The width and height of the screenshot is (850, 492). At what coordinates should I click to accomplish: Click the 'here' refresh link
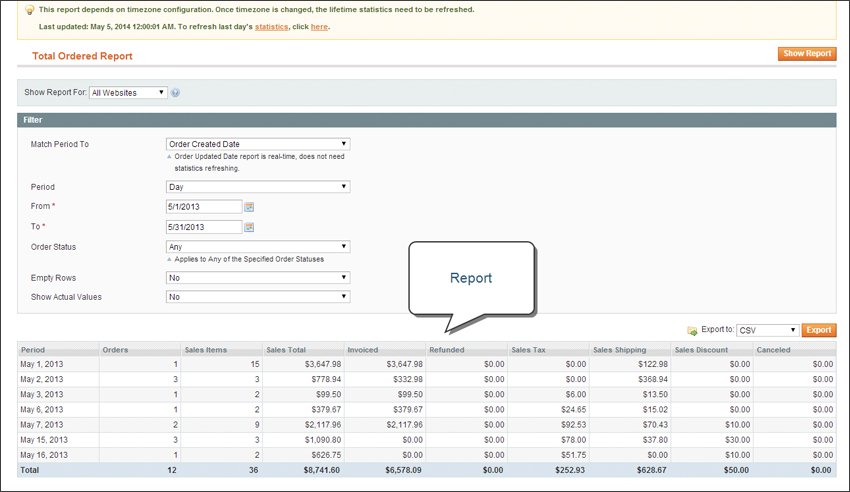pos(319,27)
